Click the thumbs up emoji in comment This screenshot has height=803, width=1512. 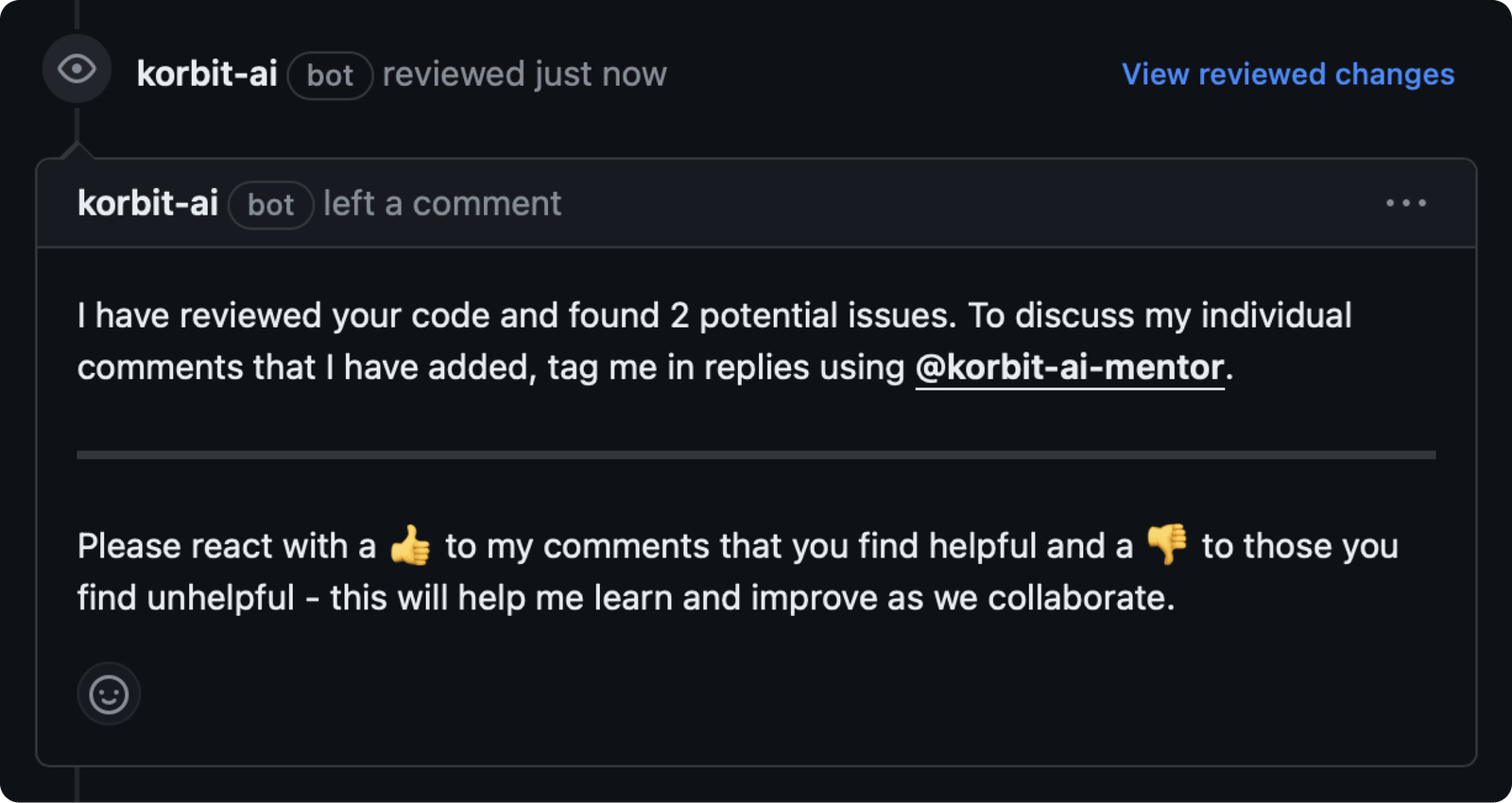410,545
